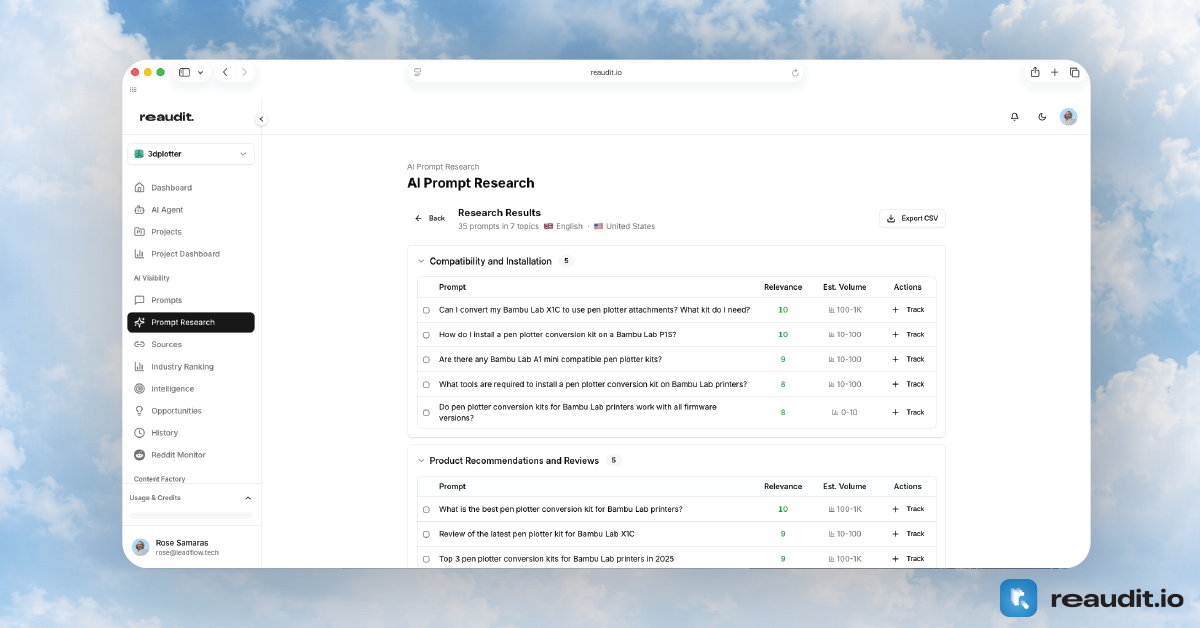Track the X1C conversion prompt
The width and height of the screenshot is (1200, 628).
pyautogui.click(x=908, y=310)
